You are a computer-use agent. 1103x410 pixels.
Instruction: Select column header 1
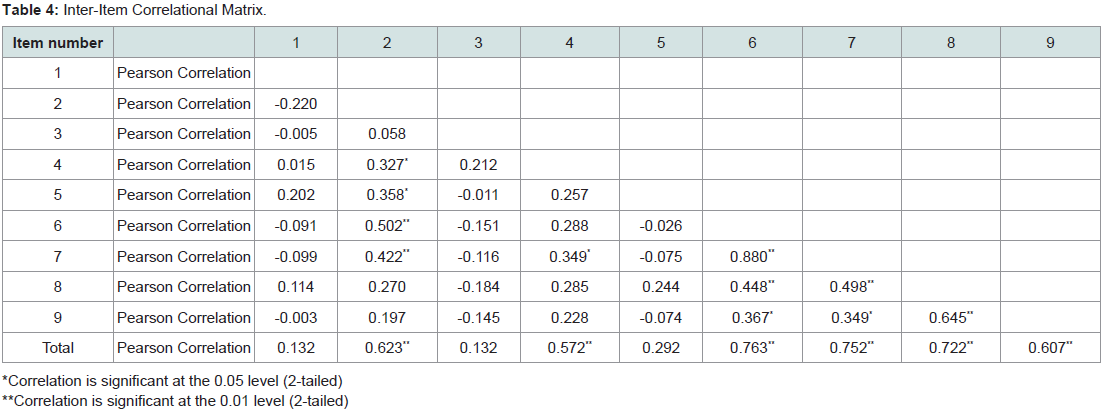(296, 43)
